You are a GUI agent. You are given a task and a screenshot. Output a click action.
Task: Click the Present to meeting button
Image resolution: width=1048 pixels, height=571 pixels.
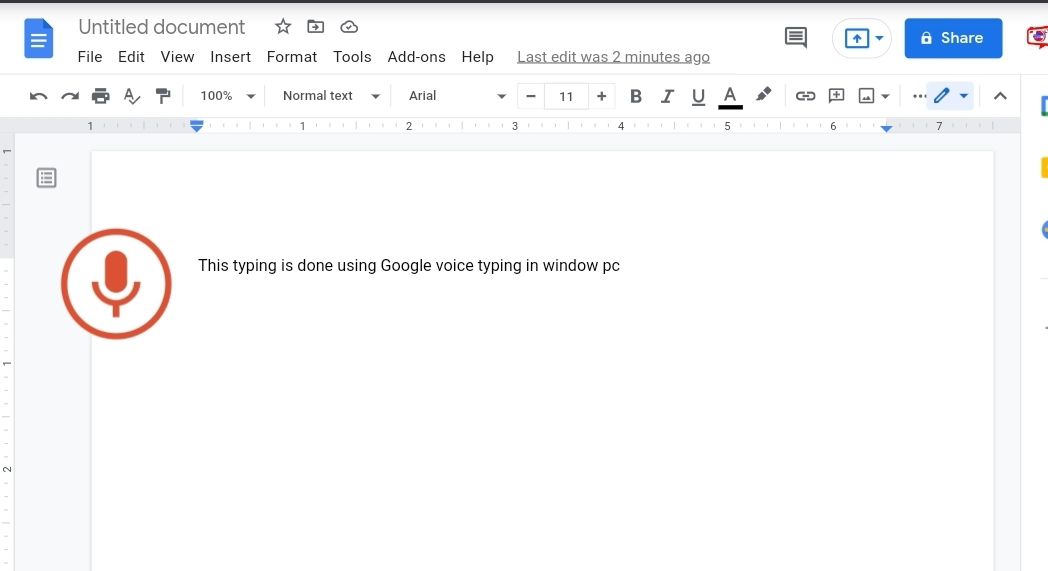point(857,38)
